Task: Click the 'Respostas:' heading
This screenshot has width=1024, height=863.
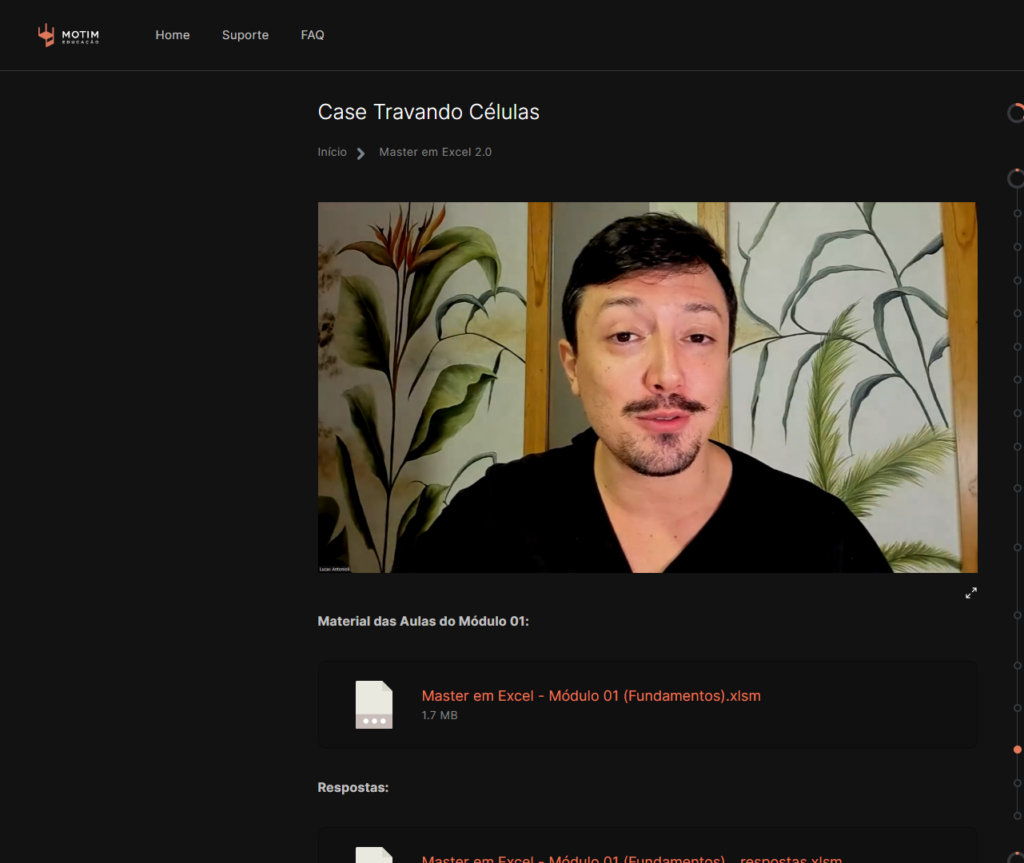Action: pyautogui.click(x=353, y=788)
